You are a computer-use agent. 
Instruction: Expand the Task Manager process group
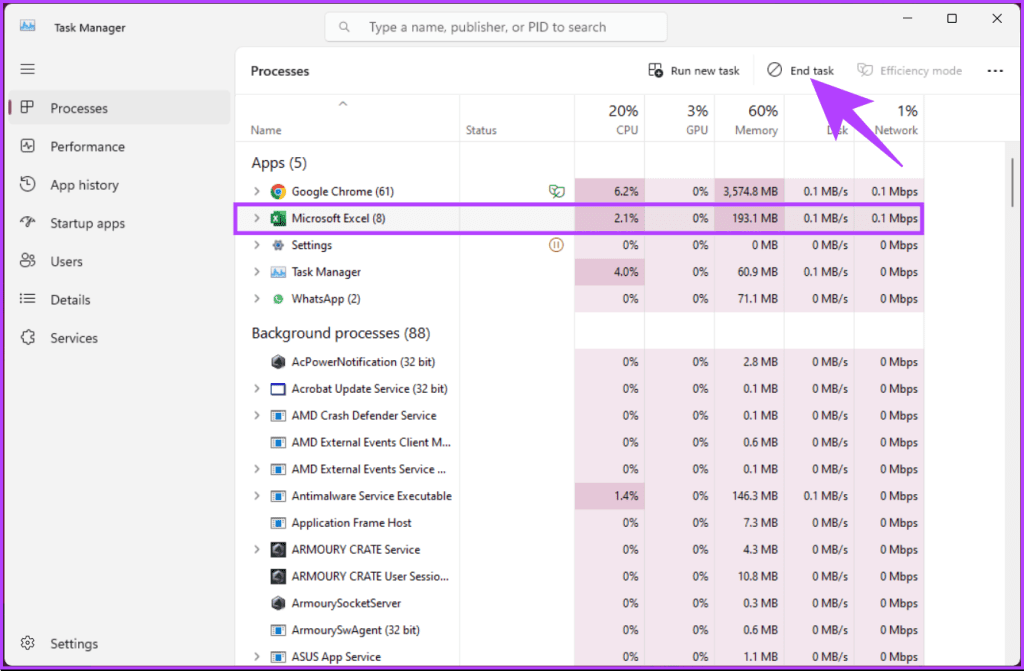click(257, 272)
